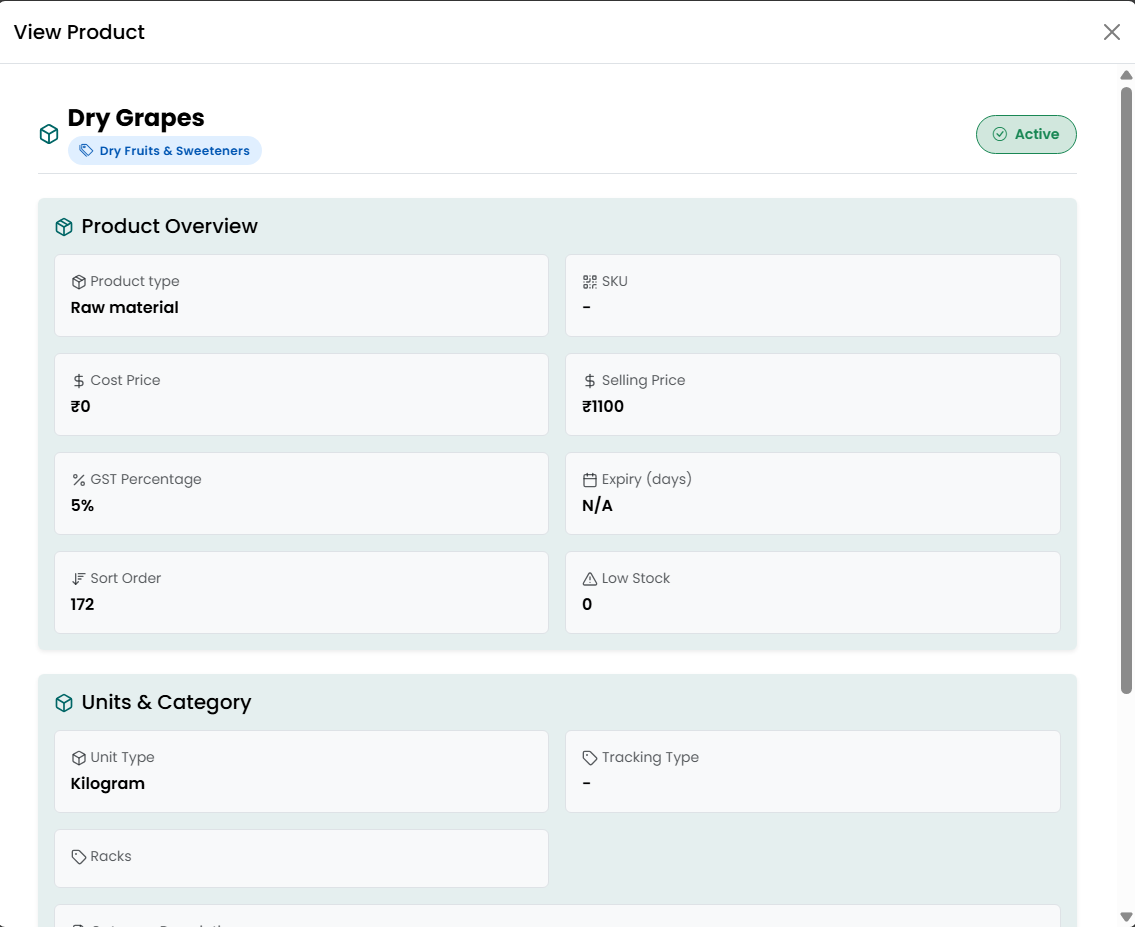Click the N/A expiry value
The image size is (1135, 927).
click(597, 506)
